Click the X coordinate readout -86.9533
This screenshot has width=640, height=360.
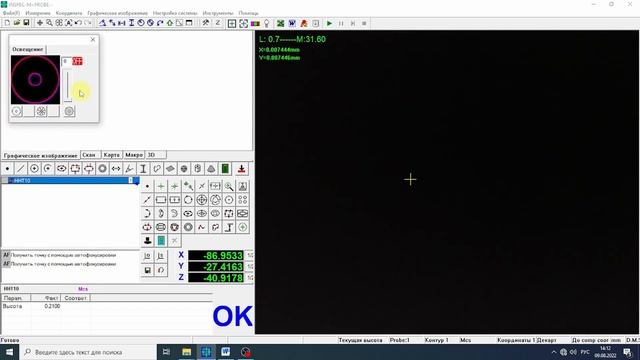216,256
